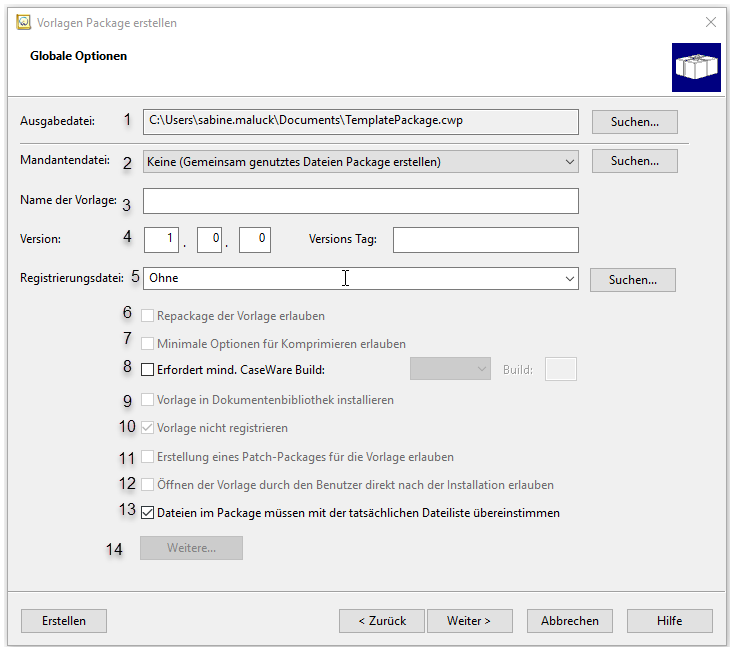Go to next step with Weiter

[x=470, y=621]
